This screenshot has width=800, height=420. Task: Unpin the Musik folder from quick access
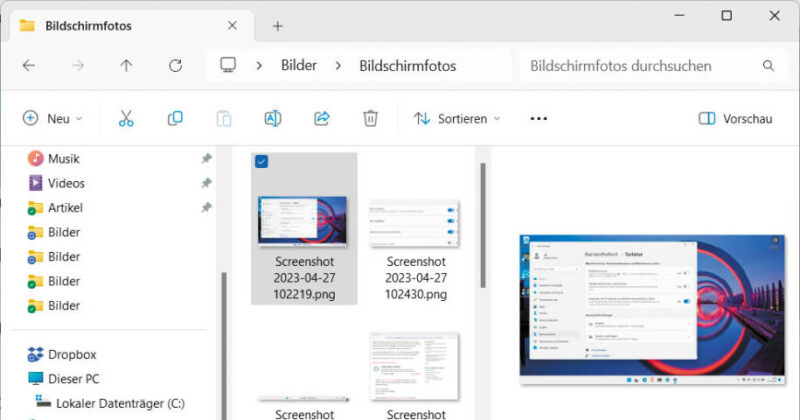click(x=206, y=159)
